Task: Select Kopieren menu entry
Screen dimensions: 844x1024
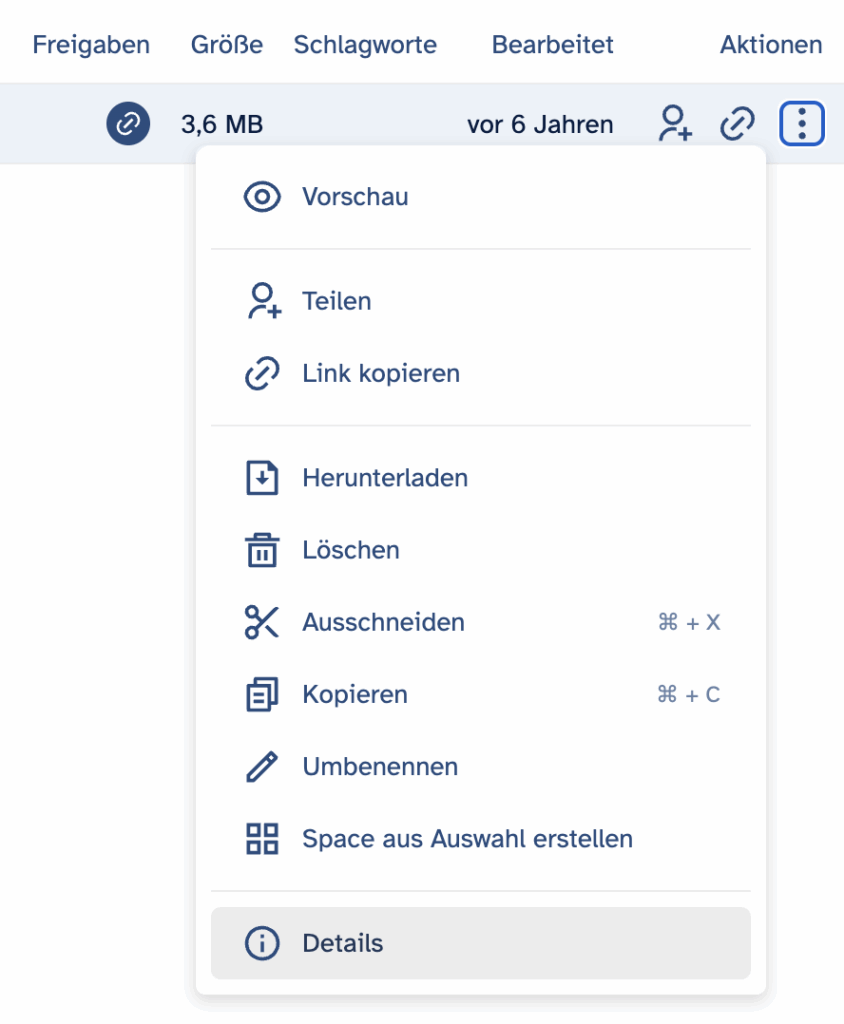Action: tap(481, 694)
